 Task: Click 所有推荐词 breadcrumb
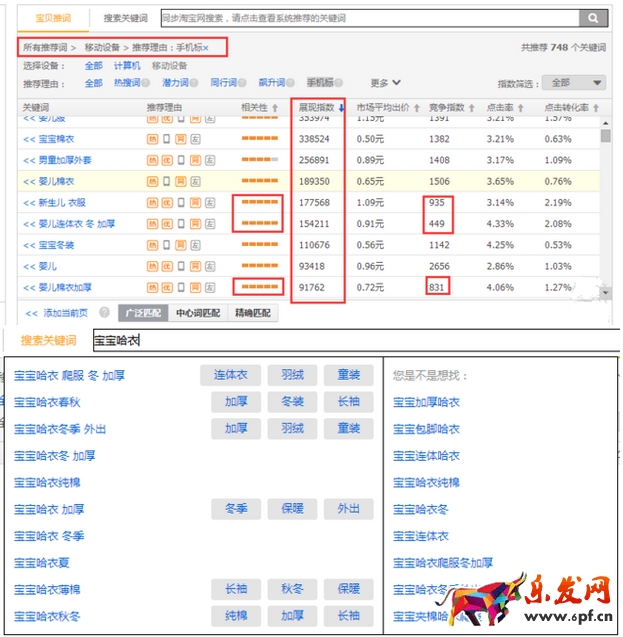[45, 48]
